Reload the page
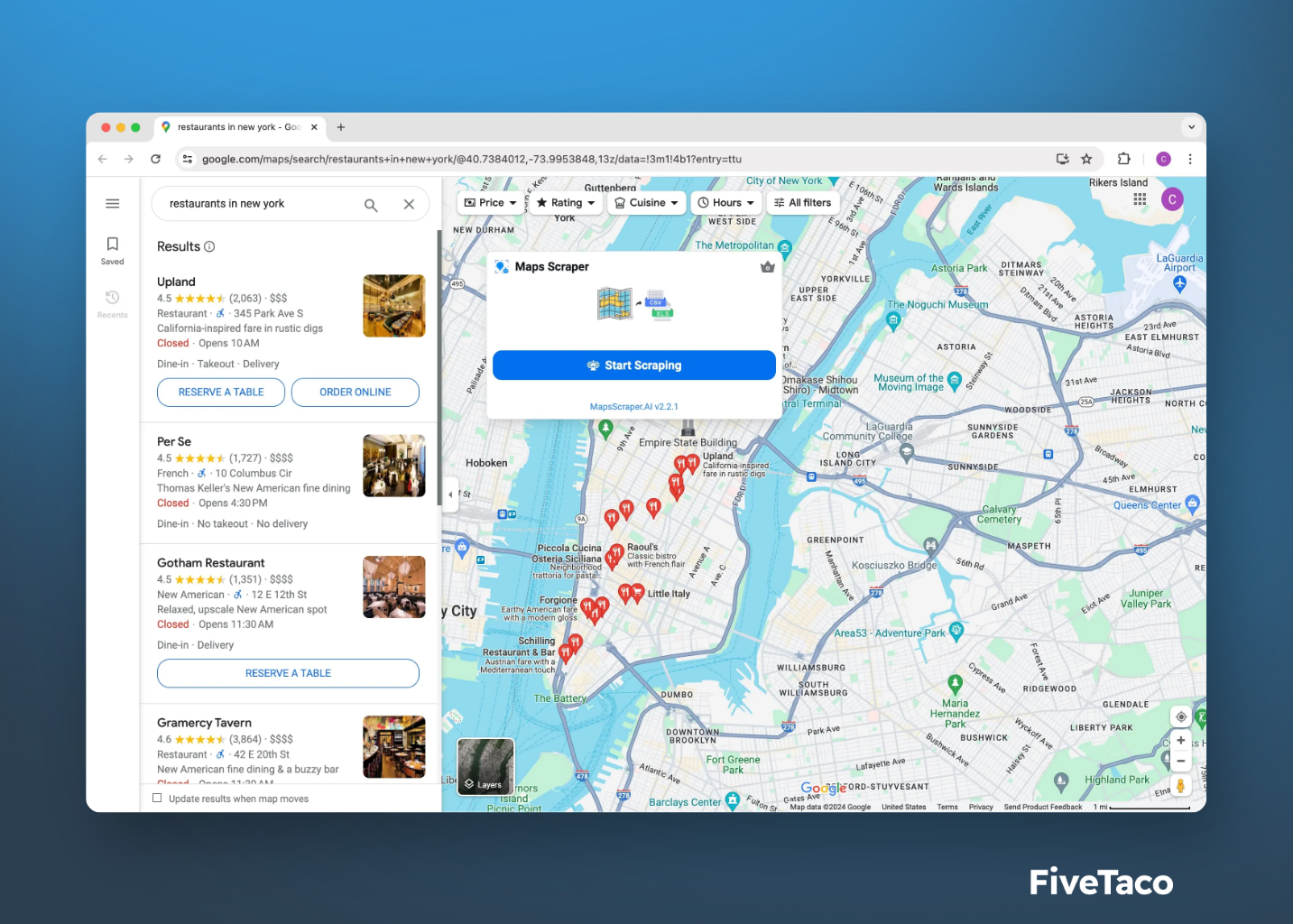The width and height of the screenshot is (1293, 924). [155, 159]
